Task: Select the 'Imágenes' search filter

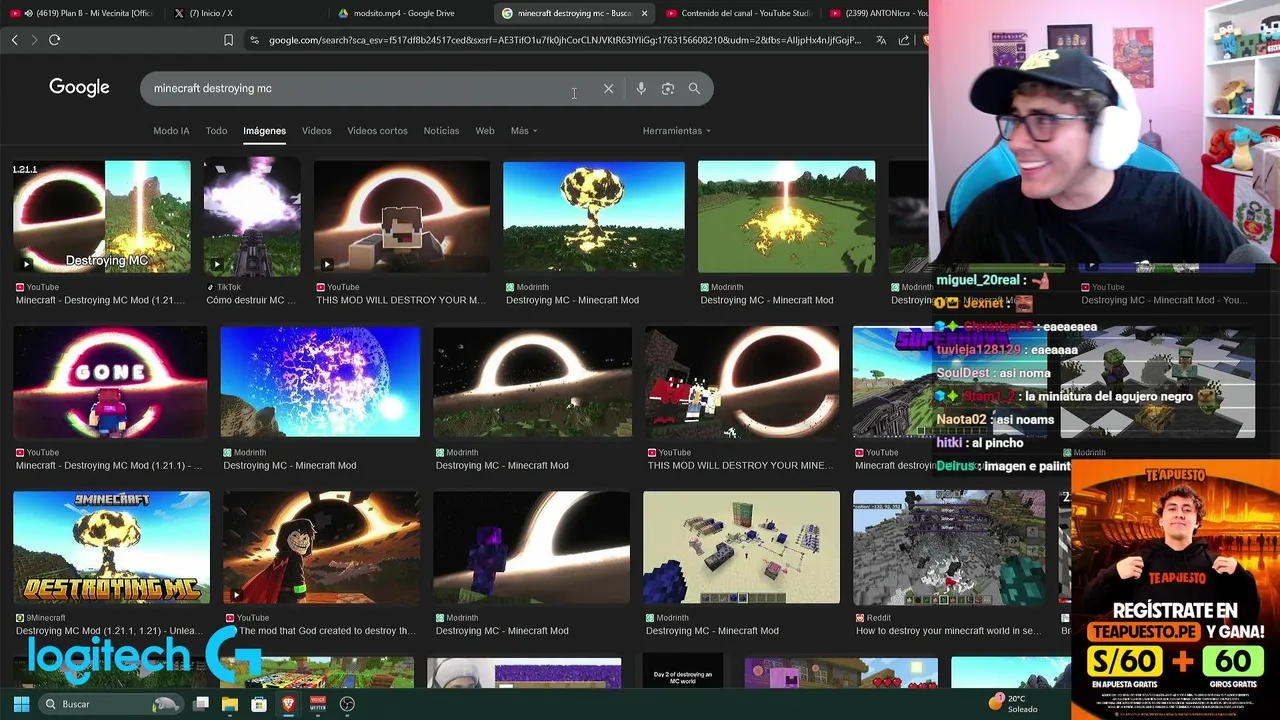Action: 264,131
